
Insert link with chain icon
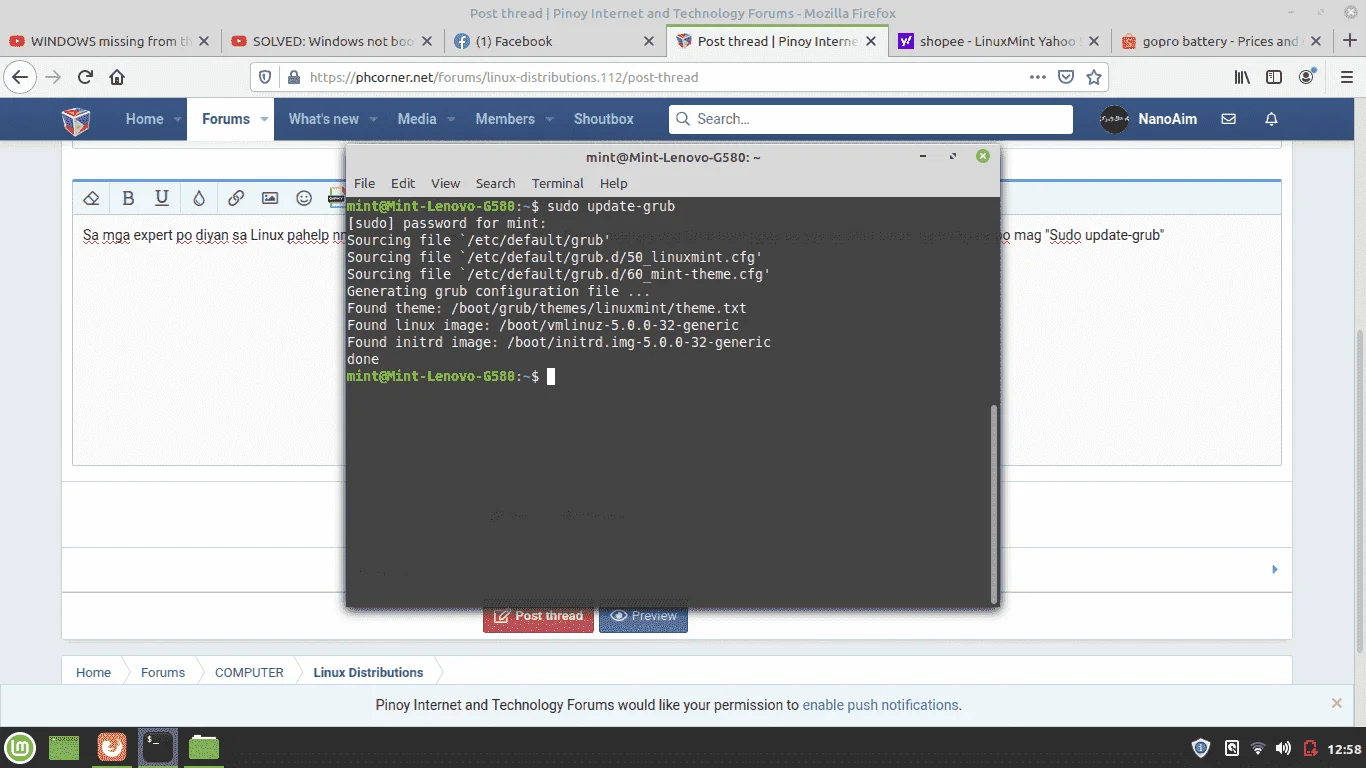coord(236,198)
